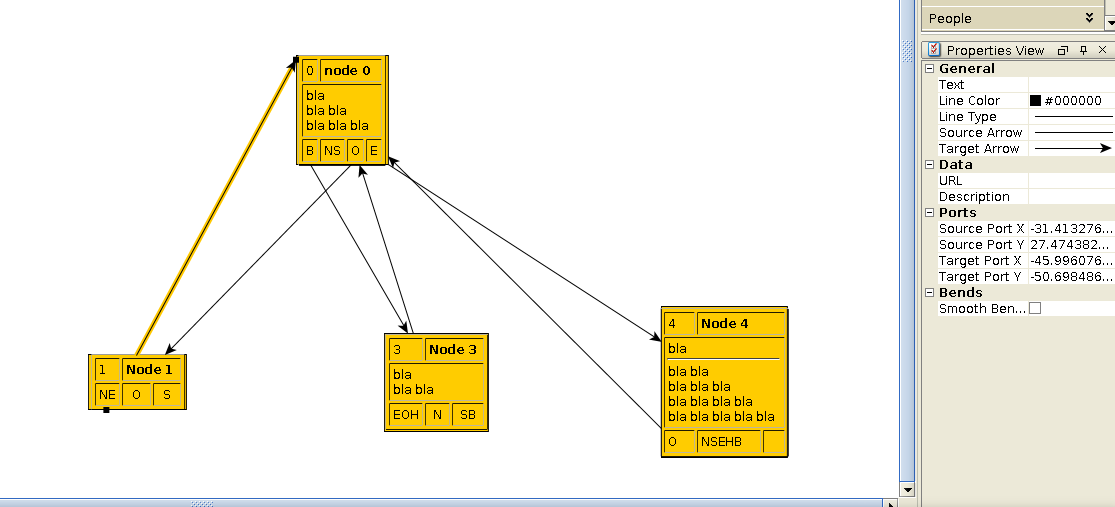The image size is (1115, 507).
Task: Click the vertical scrollbar down arrow
Action: pos(907,490)
